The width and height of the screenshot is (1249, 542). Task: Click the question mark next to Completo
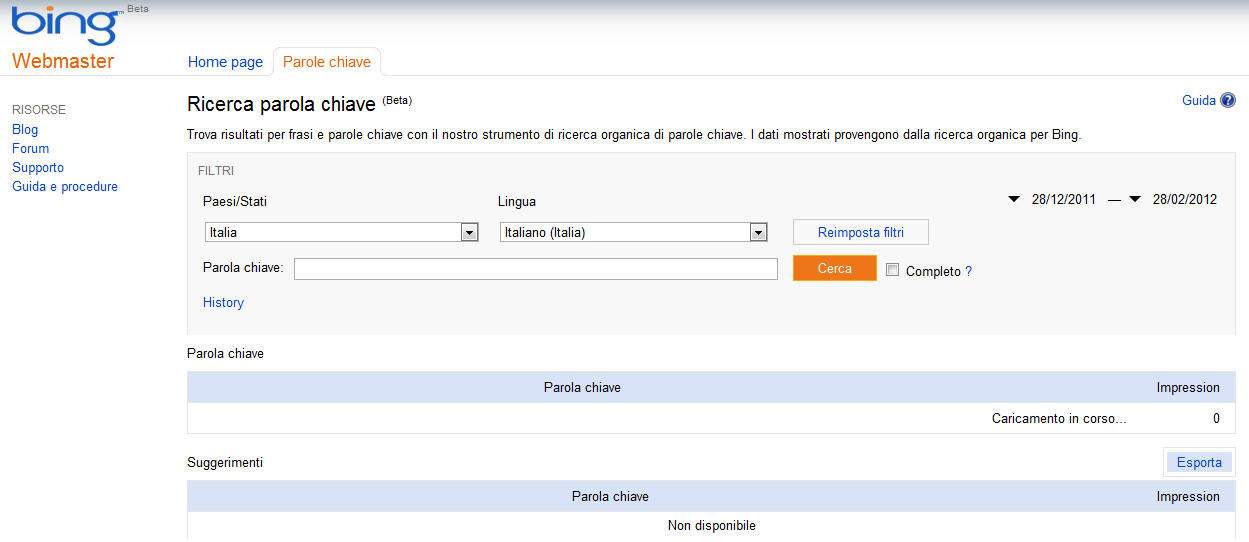(x=968, y=272)
